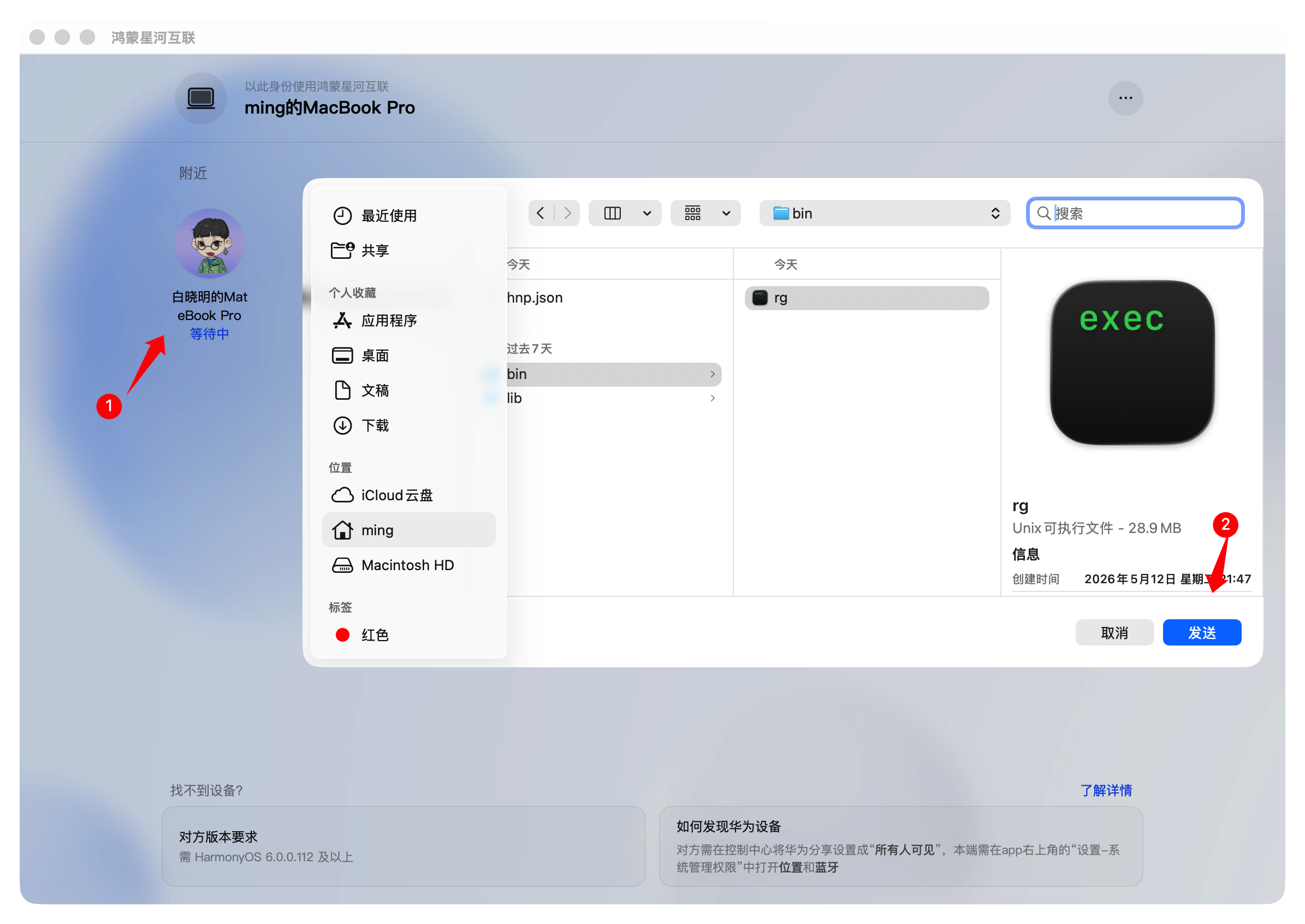Click the 如何发现华为设备 info card
The height and width of the screenshot is (924, 1305).
(x=900, y=845)
